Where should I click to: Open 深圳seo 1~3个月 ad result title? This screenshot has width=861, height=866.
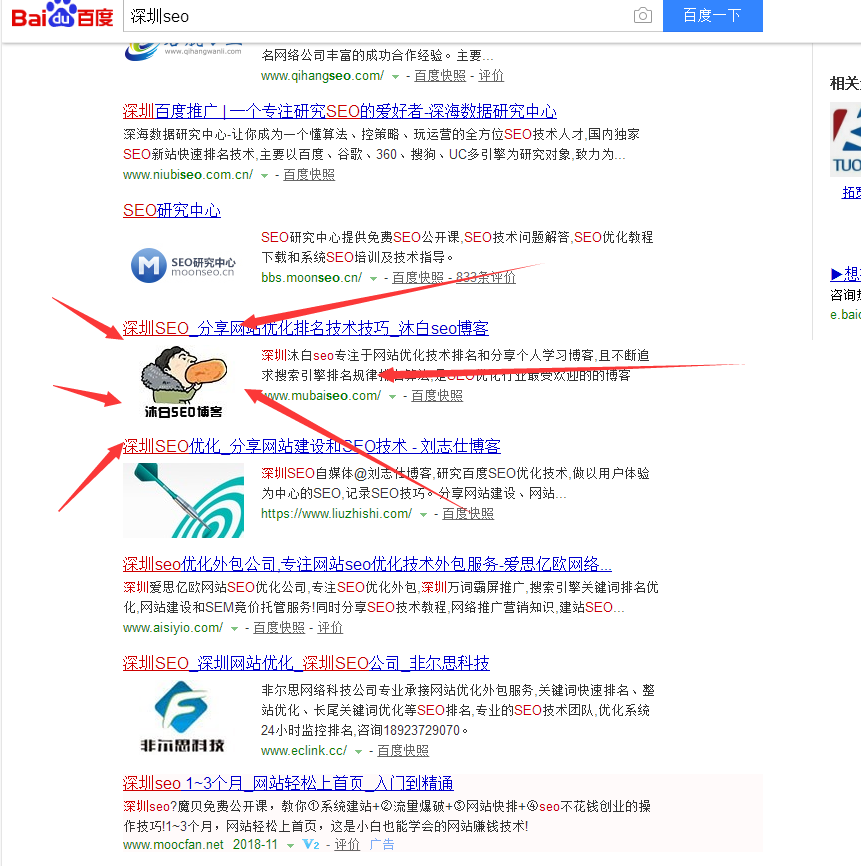(288, 783)
